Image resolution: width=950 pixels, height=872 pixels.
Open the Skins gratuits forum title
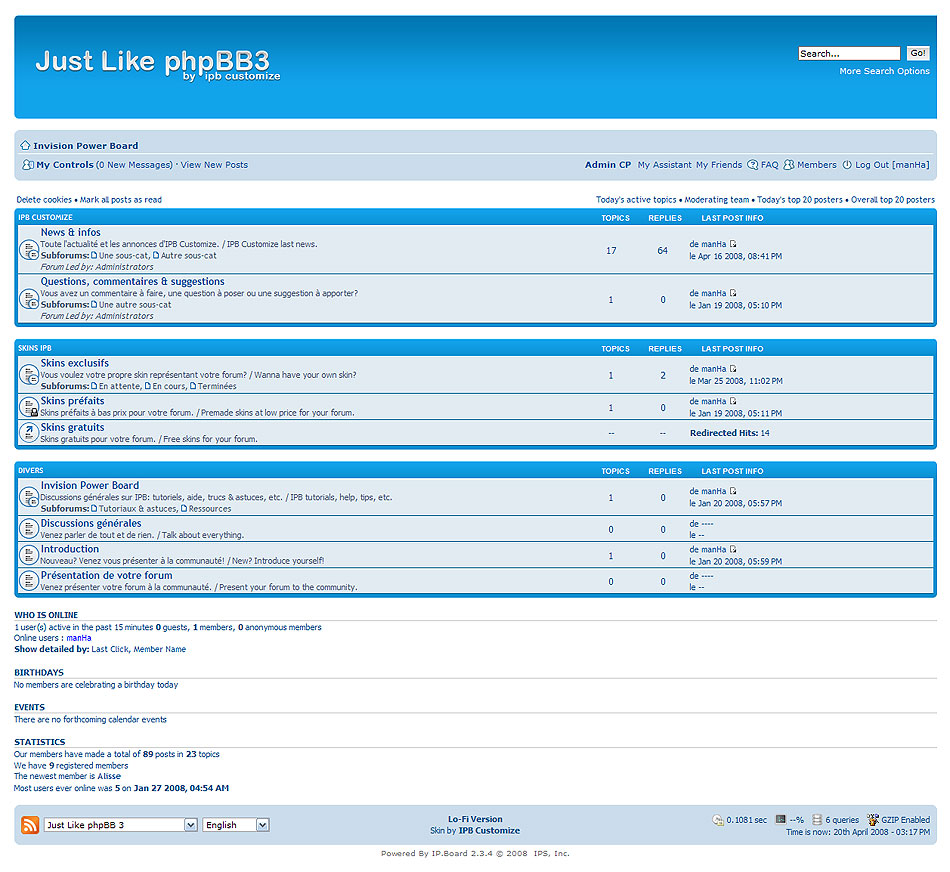click(x=72, y=427)
